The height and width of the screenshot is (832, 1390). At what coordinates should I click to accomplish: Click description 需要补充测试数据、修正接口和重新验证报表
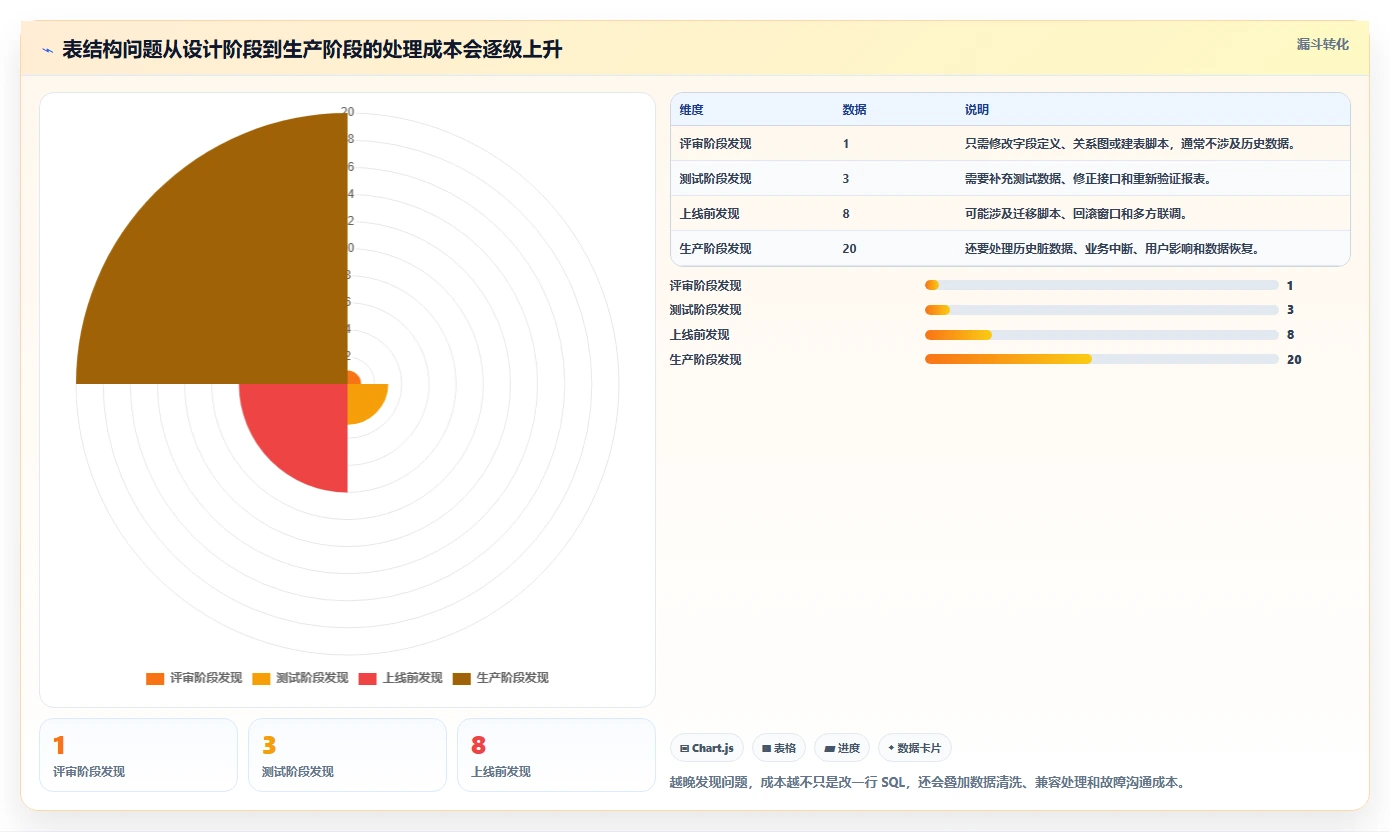tap(1088, 179)
